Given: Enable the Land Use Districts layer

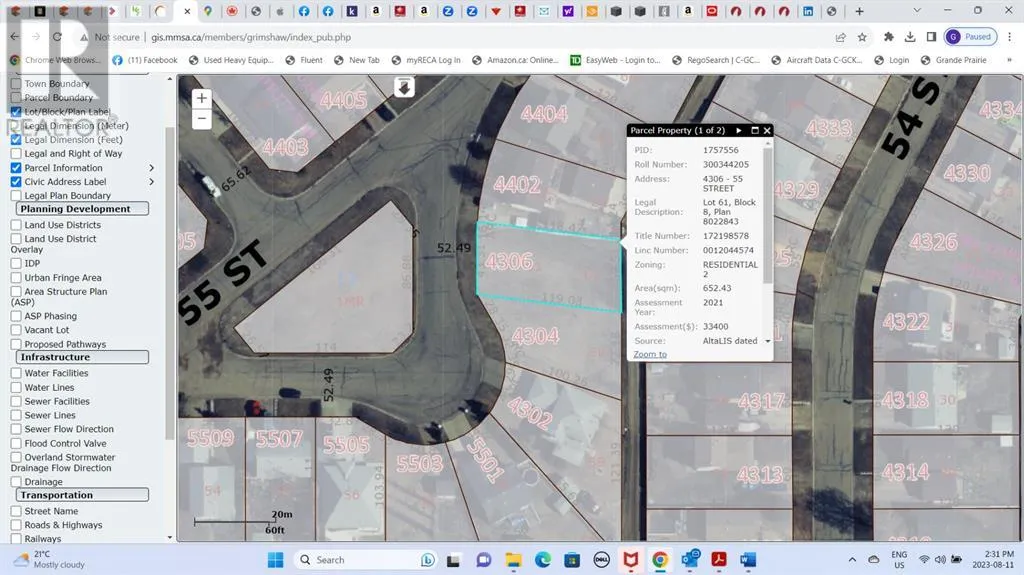Looking at the screenshot, I should click(x=16, y=225).
